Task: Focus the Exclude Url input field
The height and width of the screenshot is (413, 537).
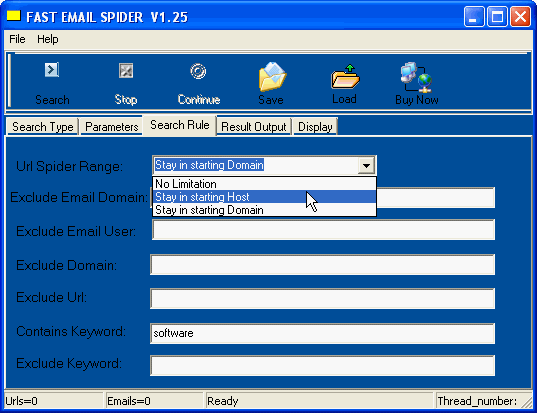Action: 323,299
